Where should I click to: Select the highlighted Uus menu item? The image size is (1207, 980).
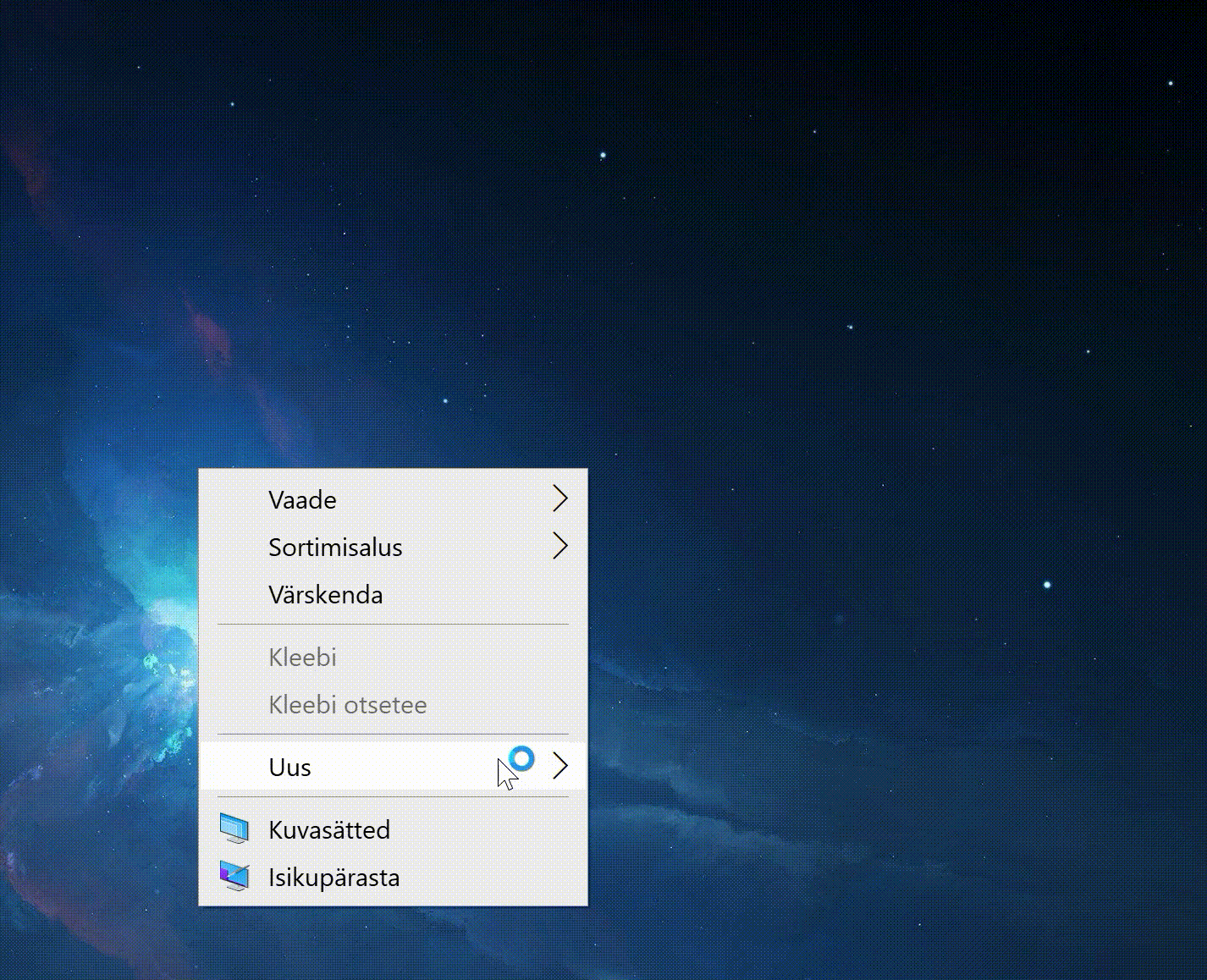pos(289,768)
